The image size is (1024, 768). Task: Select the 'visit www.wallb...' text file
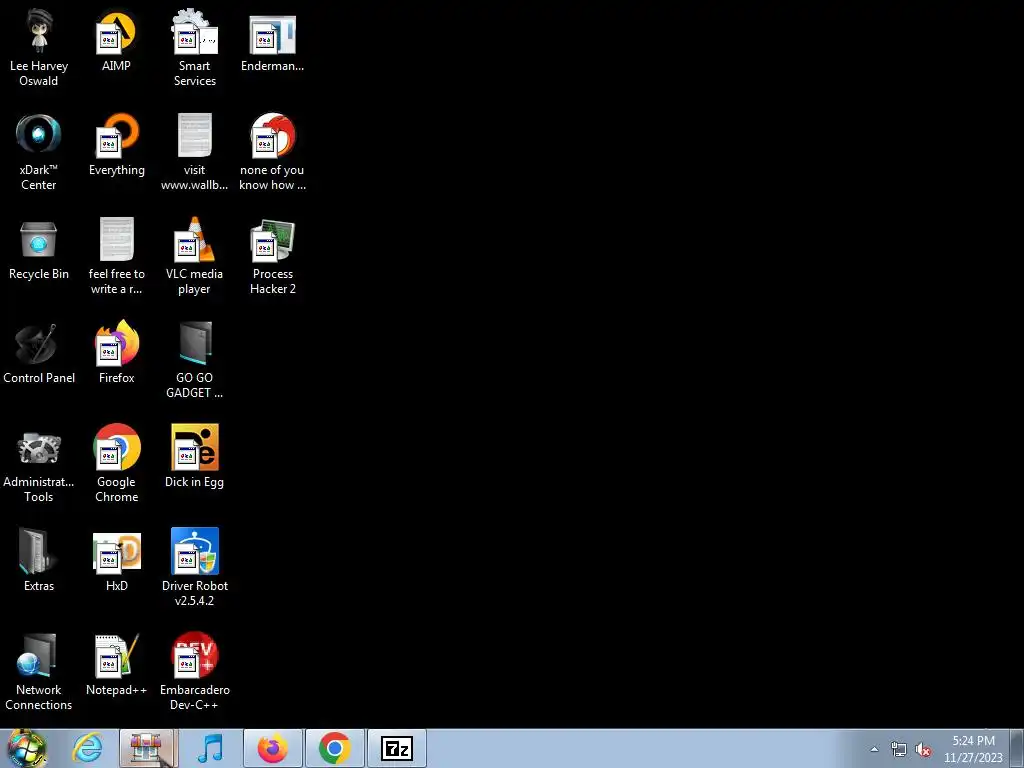(195, 152)
